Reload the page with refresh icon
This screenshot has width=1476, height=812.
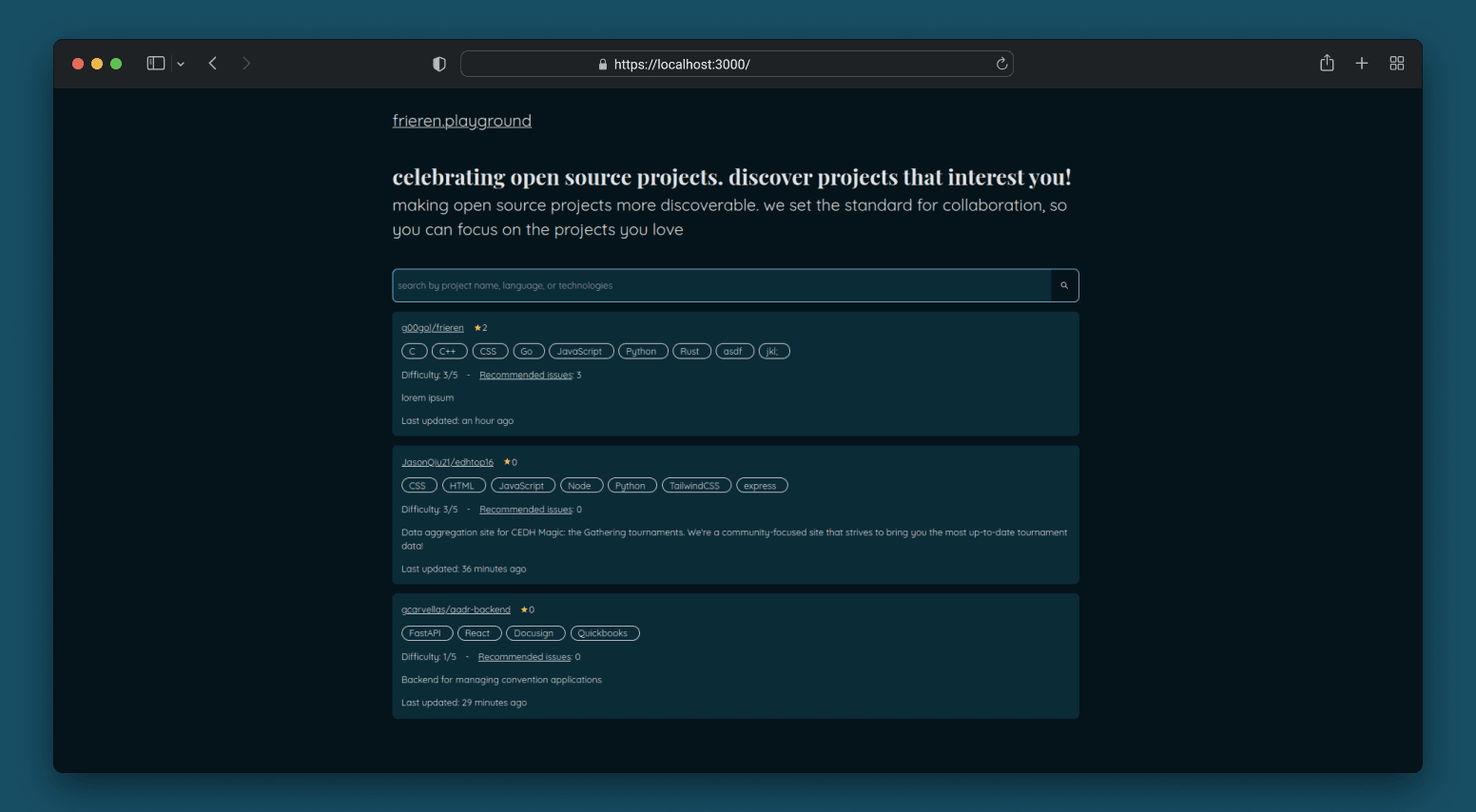pos(1001,64)
